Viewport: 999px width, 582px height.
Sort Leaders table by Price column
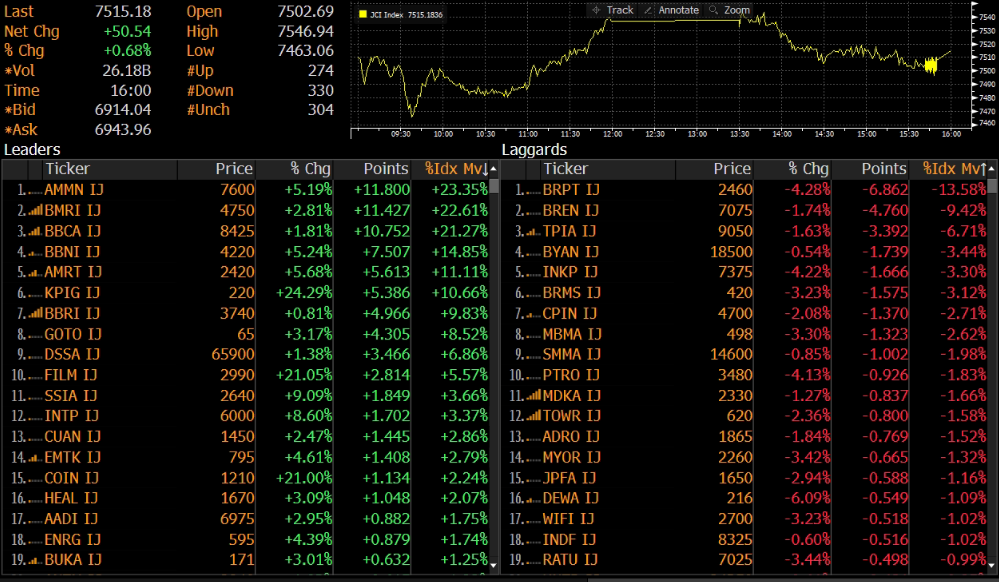(x=234, y=169)
